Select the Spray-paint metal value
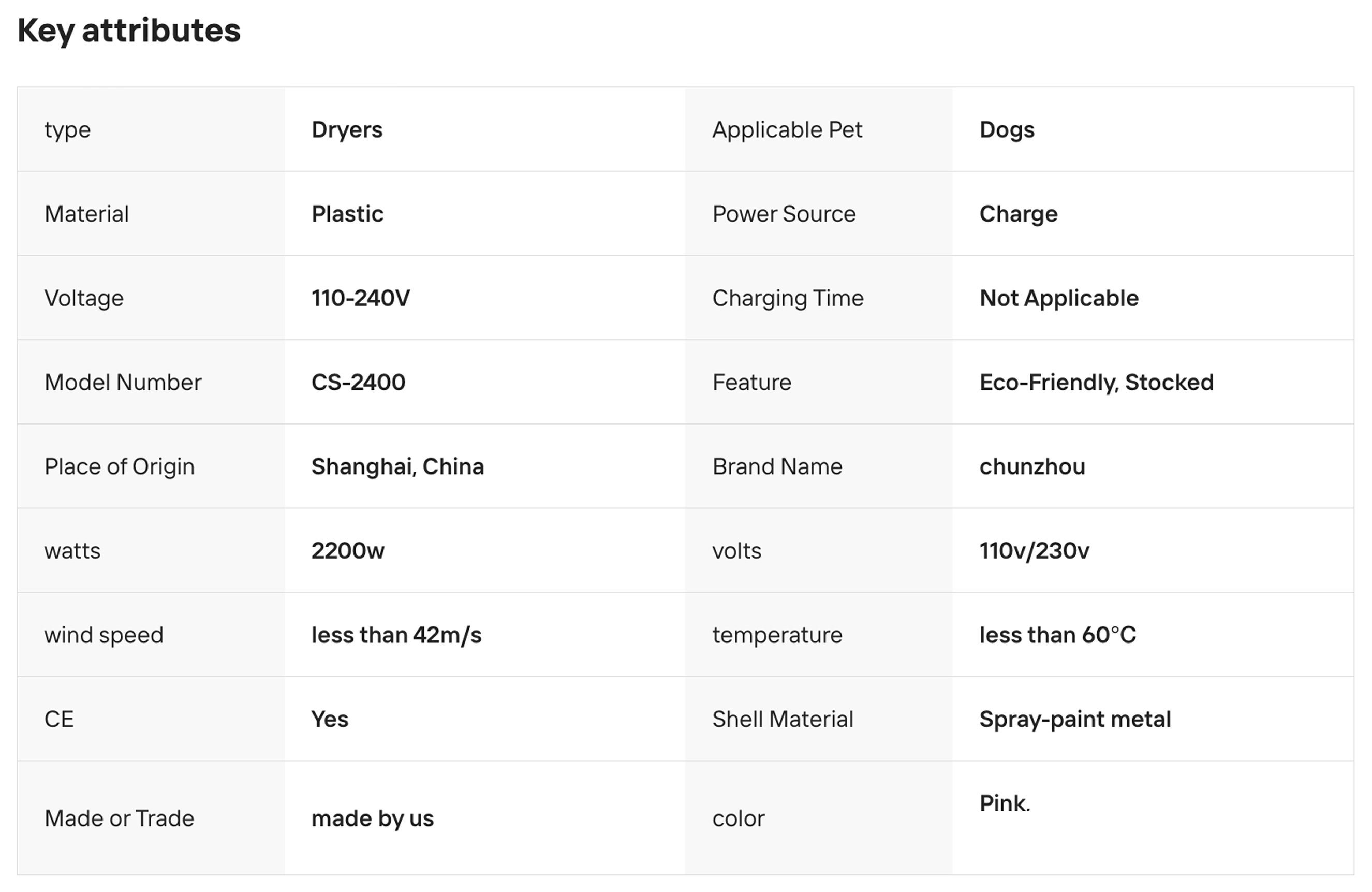1372x892 pixels. pyautogui.click(x=1074, y=719)
